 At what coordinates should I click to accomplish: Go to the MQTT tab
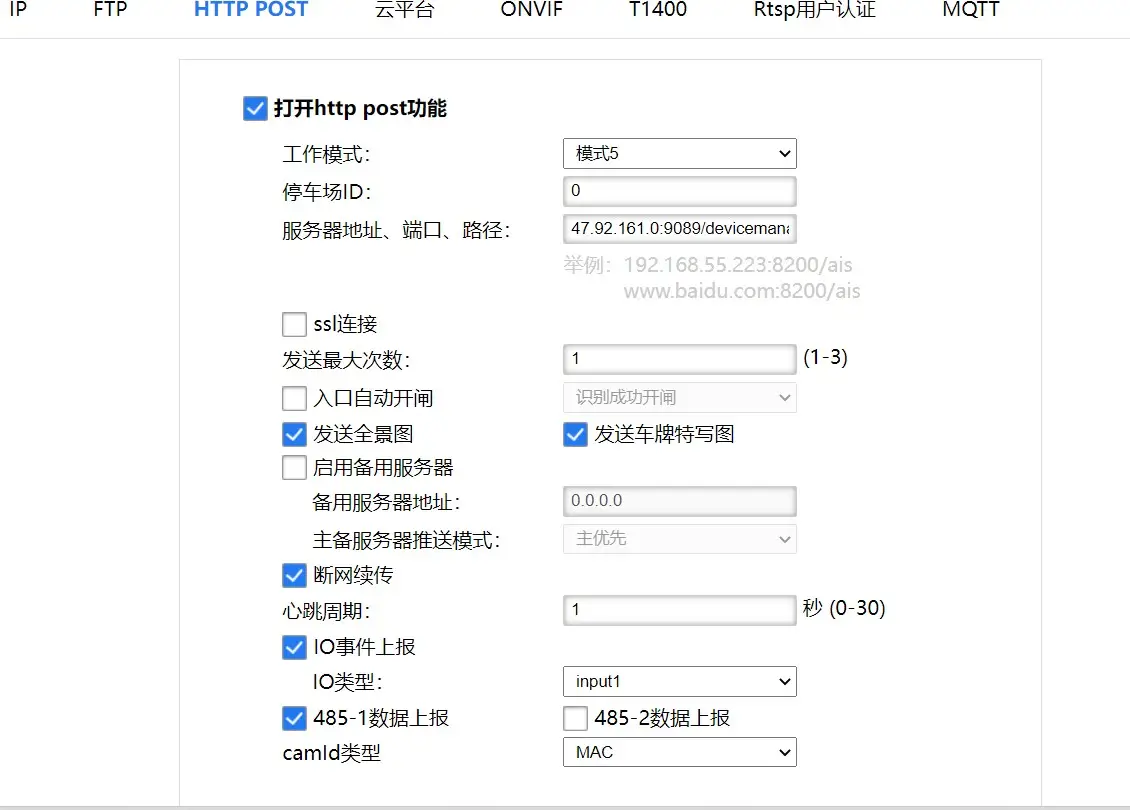(970, 11)
